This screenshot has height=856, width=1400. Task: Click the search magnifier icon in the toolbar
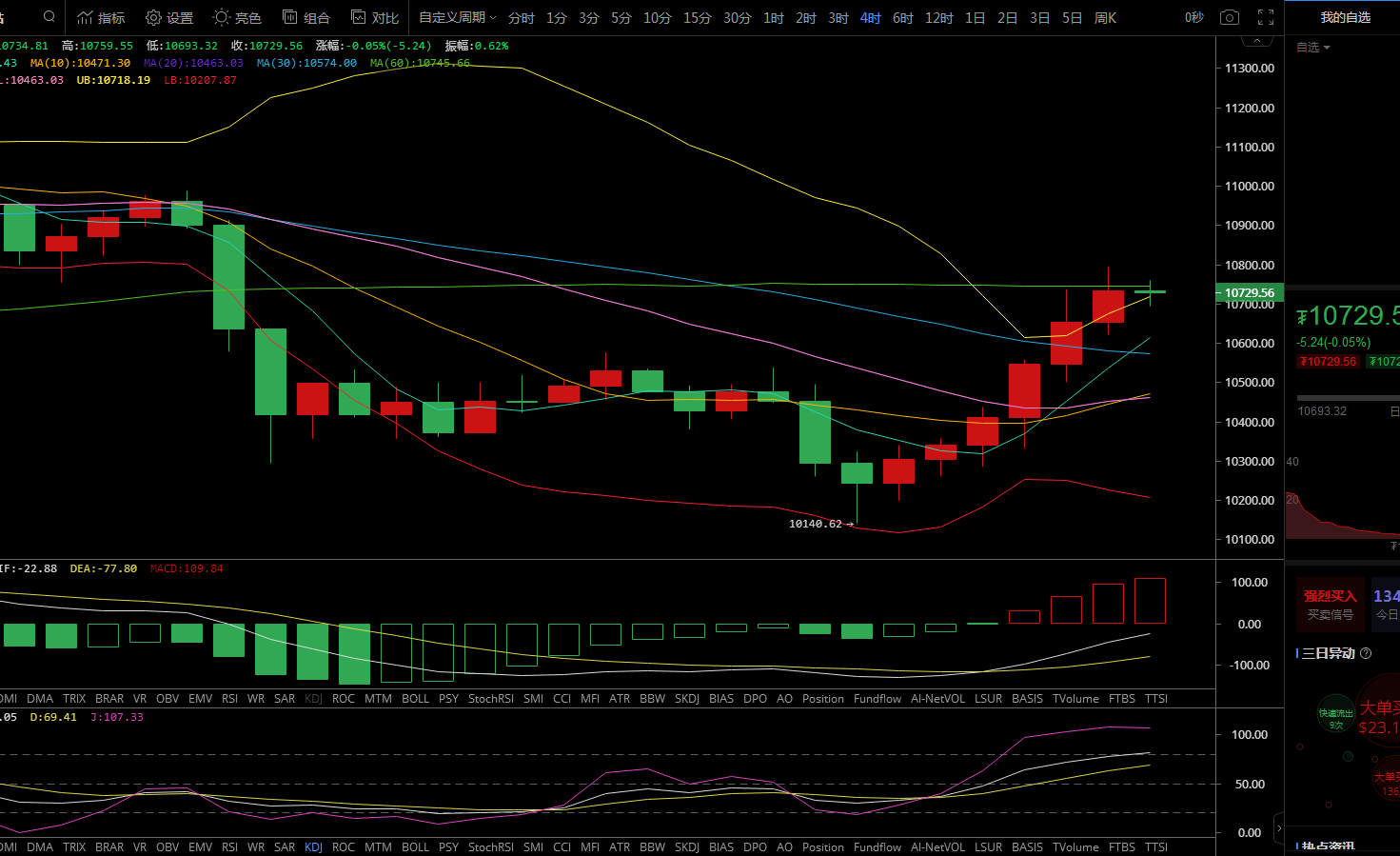49,17
